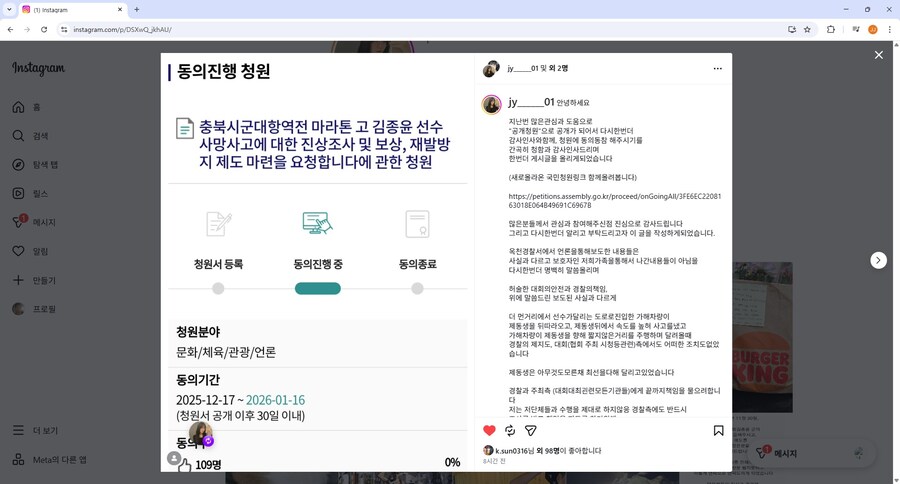The height and width of the screenshot is (484, 900).
Task: Unlike the post with red heart icon
Action: click(489, 431)
